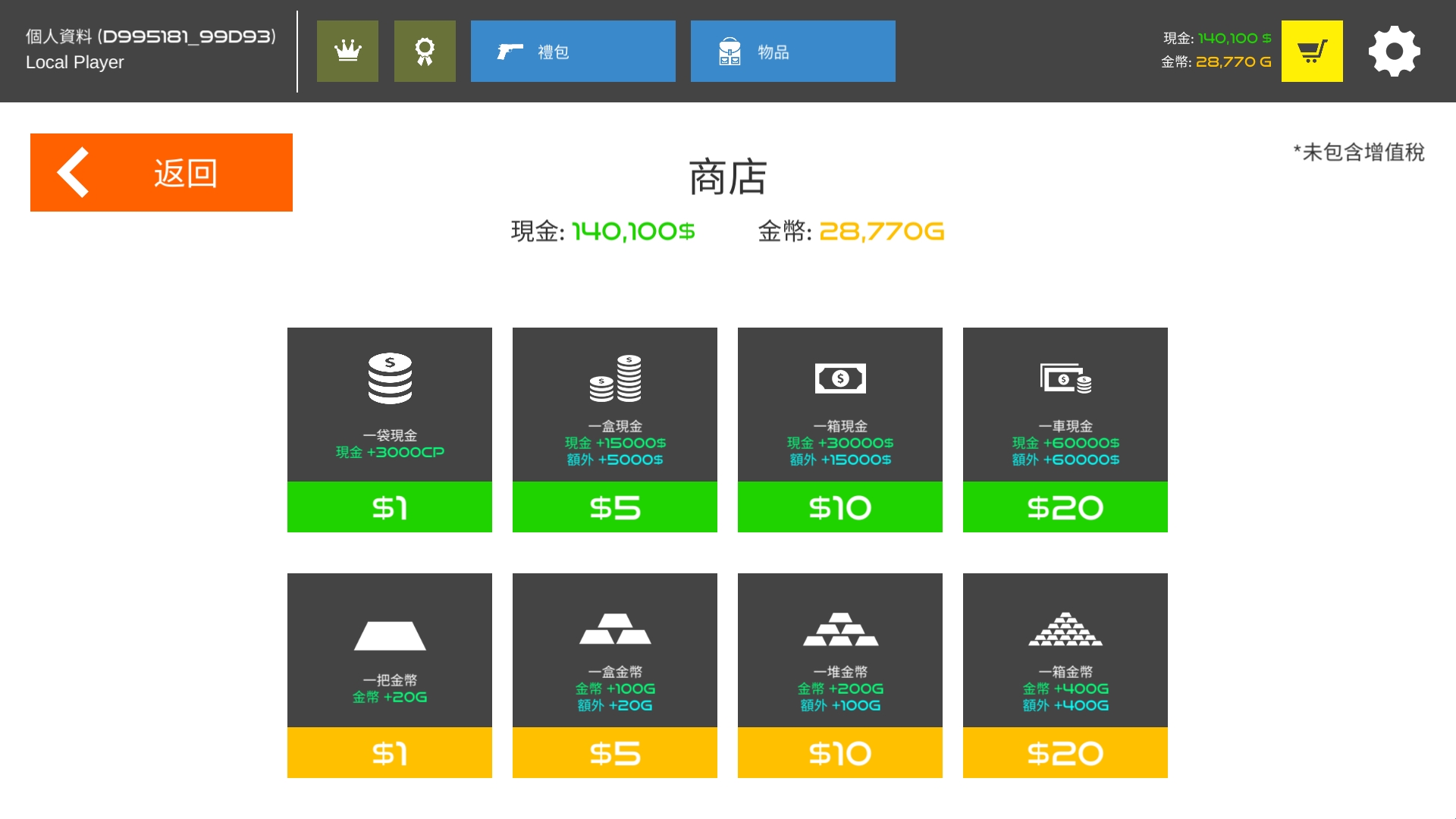1456x819 pixels.
Task: Click the 額外 +100G bonus label
Action: coord(840,705)
